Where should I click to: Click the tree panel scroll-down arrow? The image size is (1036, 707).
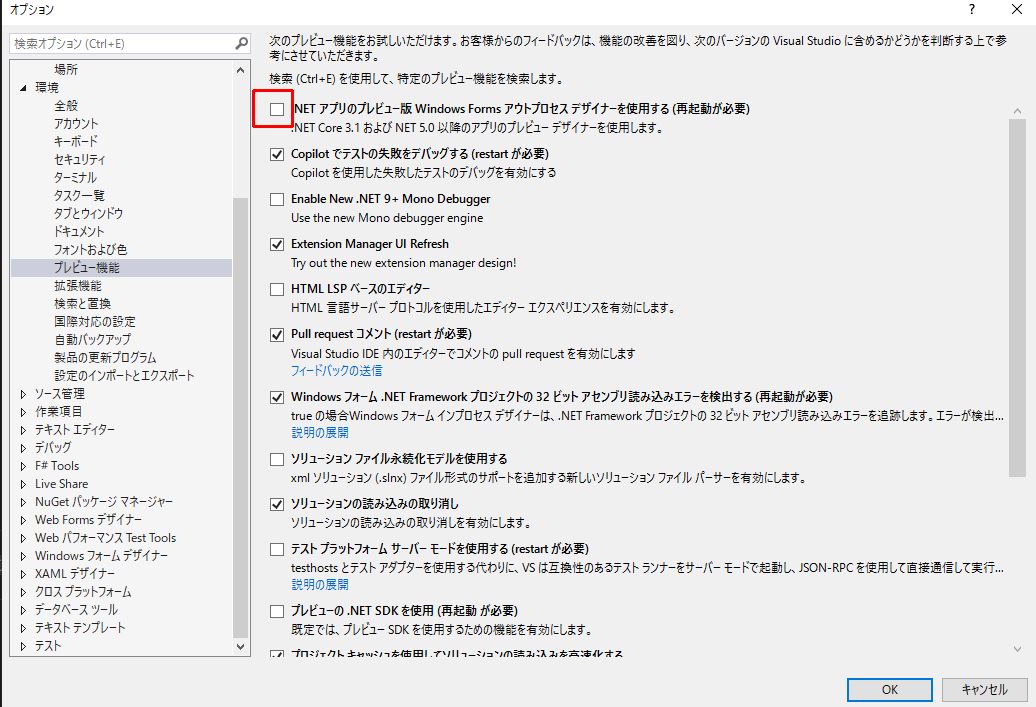click(240, 647)
